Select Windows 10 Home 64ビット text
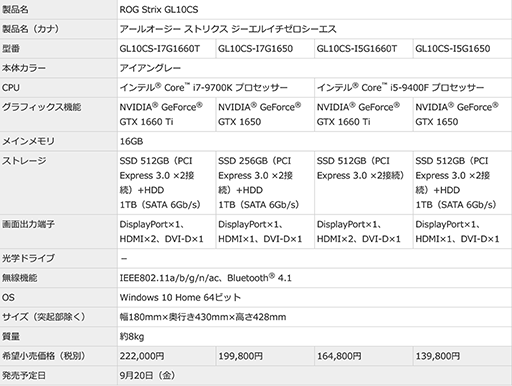The image size is (512, 386). [x=180, y=297]
